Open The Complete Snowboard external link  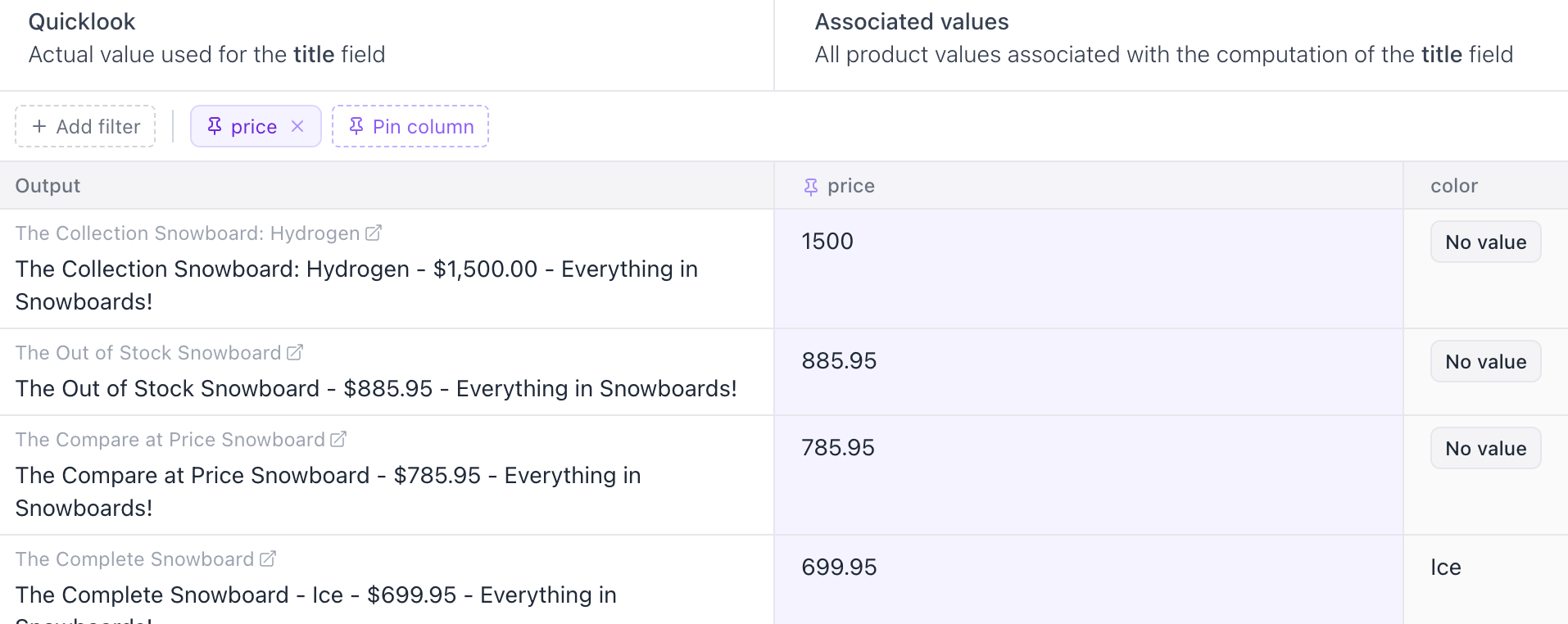[267, 558]
